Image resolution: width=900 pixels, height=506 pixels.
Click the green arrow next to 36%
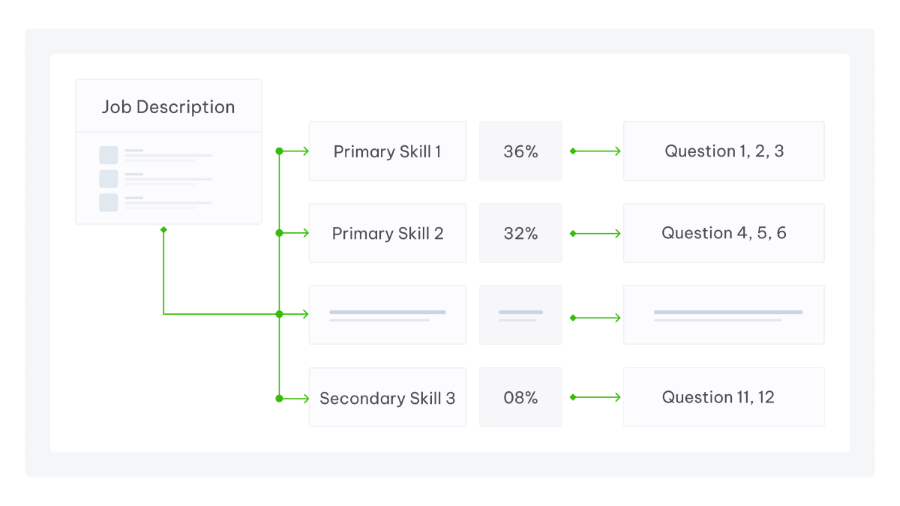point(595,151)
